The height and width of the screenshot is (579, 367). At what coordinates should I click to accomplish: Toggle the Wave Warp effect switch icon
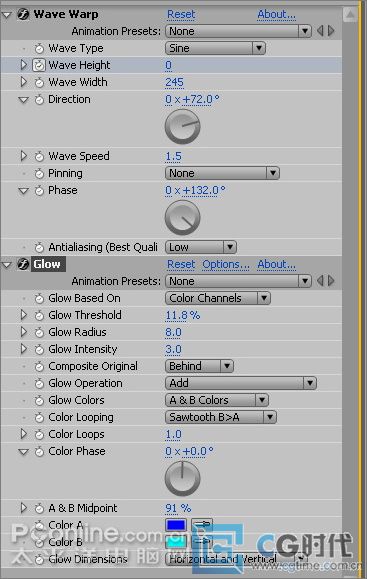[x=23, y=14]
